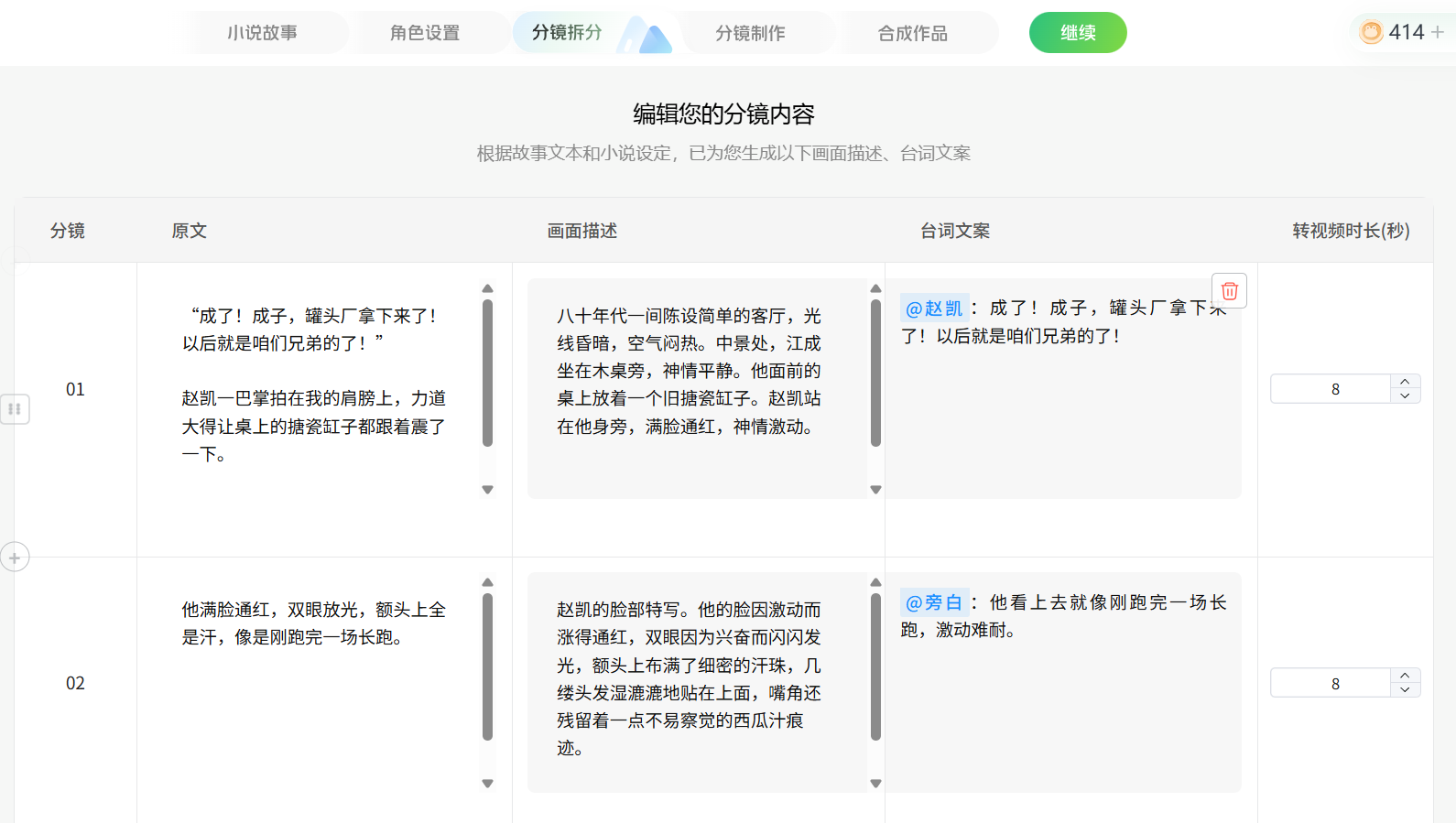The image size is (1456, 823).
Task: Focus the duration field of storyboard 02
Action: 1333,683
